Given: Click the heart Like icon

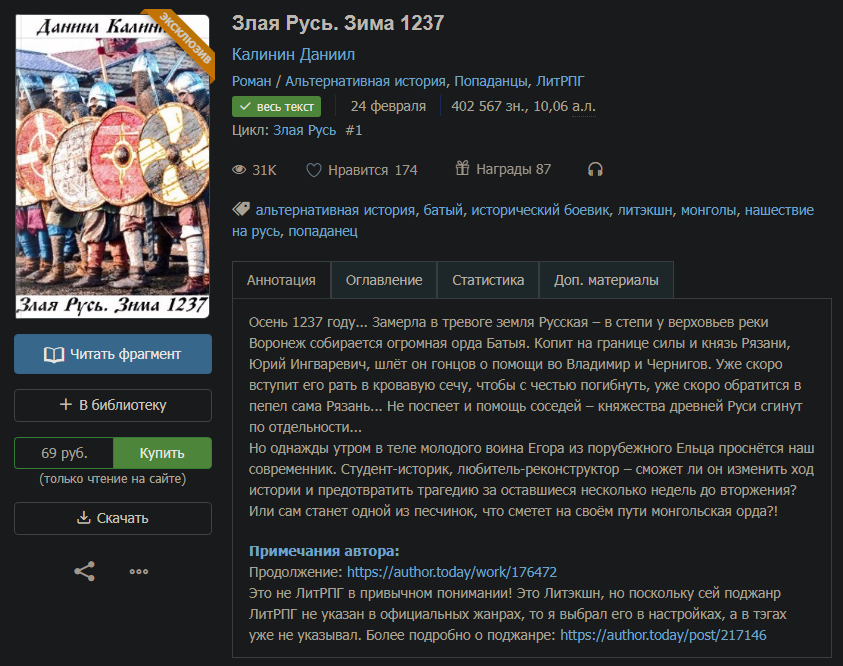Looking at the screenshot, I should [x=314, y=170].
